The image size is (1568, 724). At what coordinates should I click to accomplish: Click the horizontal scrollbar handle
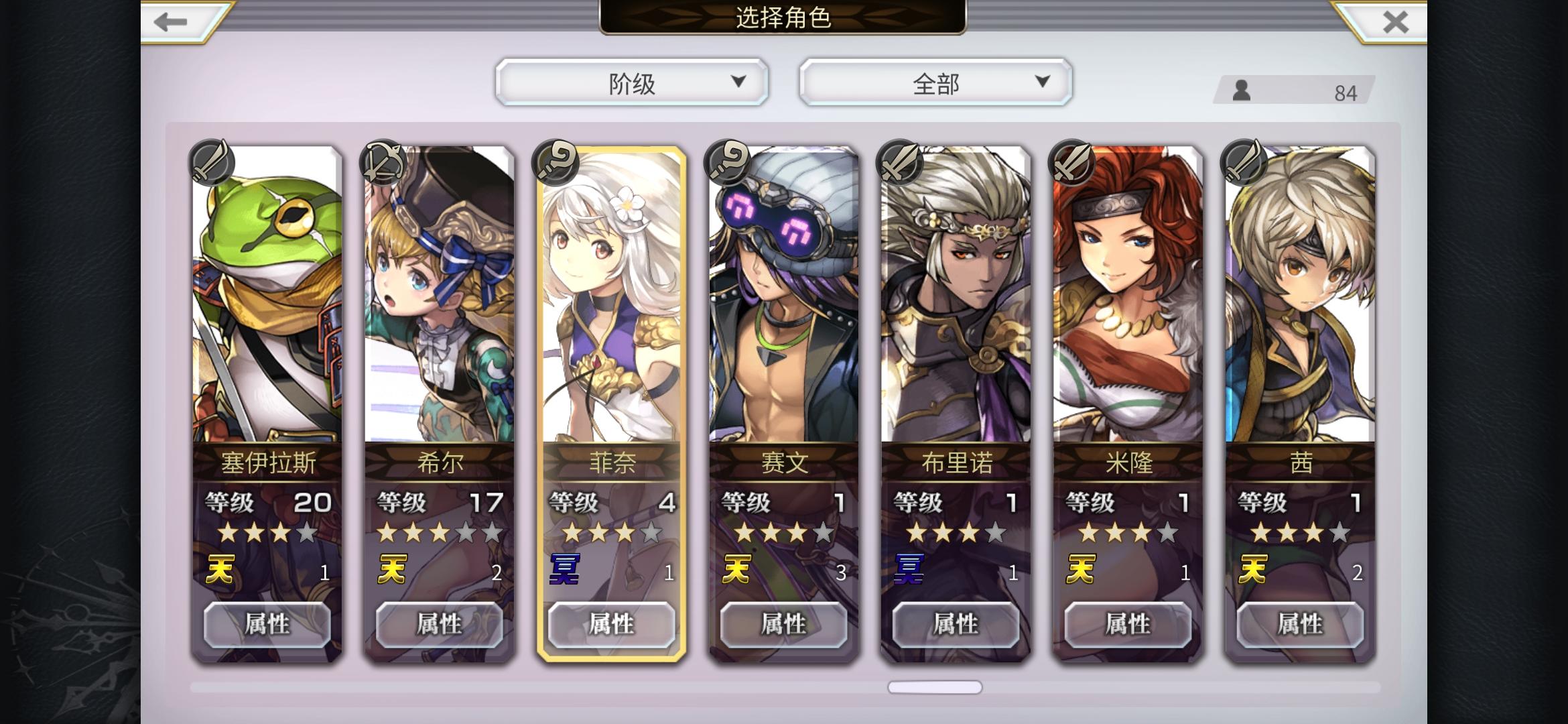click(x=935, y=687)
